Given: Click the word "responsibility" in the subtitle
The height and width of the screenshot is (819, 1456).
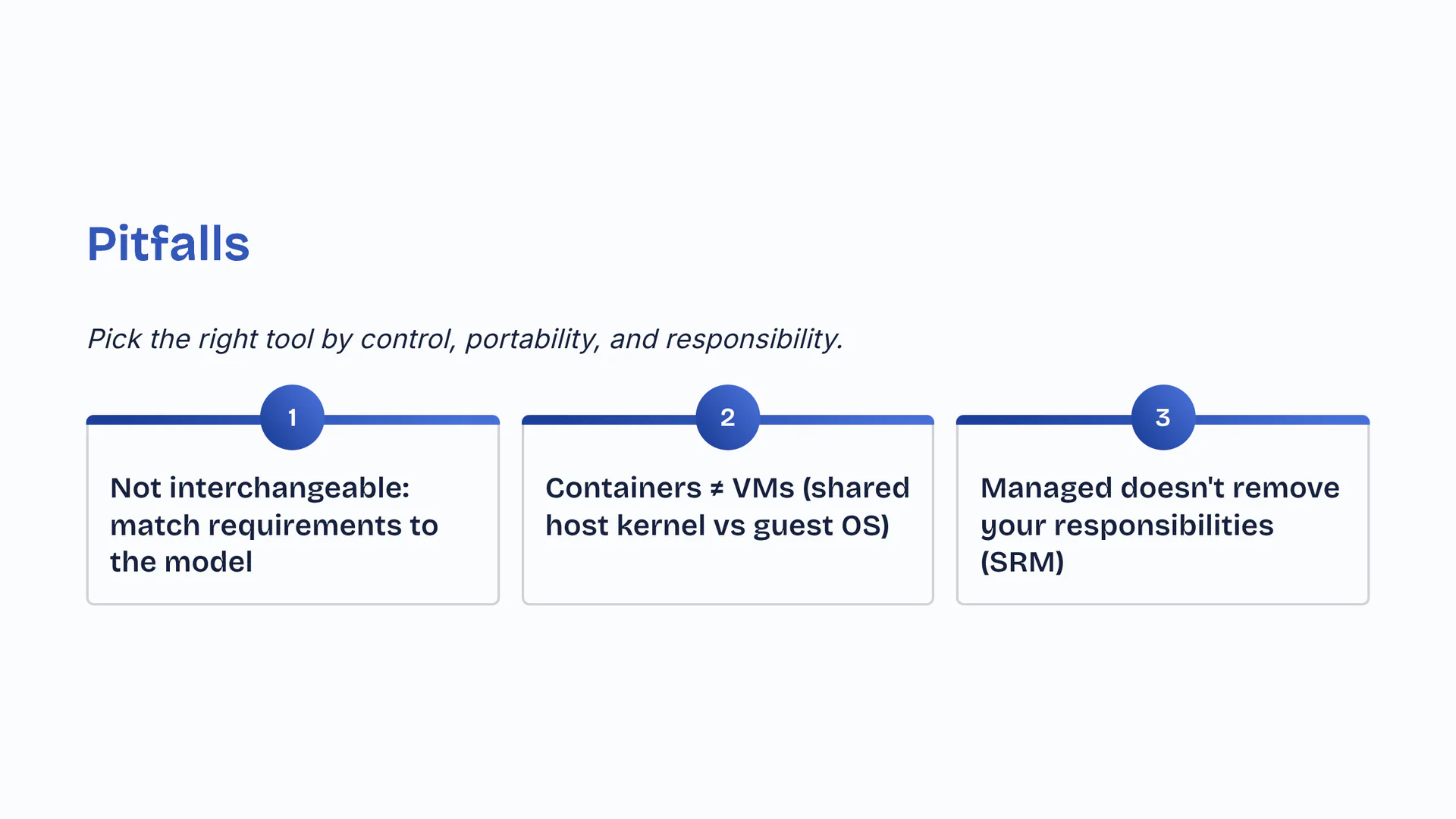Looking at the screenshot, I should coord(753,339).
